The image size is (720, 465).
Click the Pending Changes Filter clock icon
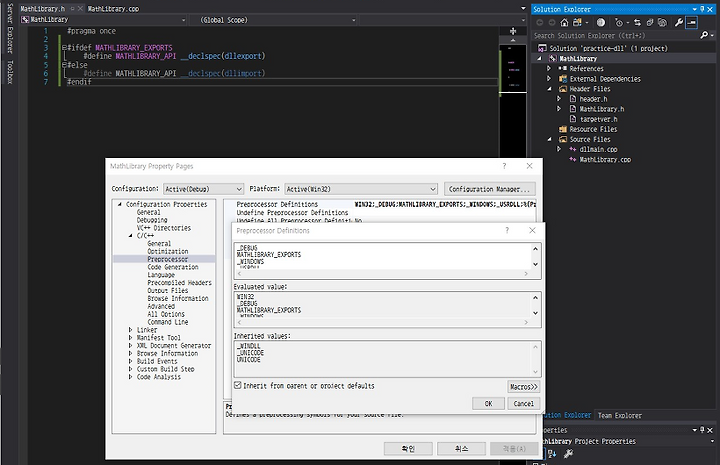[619, 22]
